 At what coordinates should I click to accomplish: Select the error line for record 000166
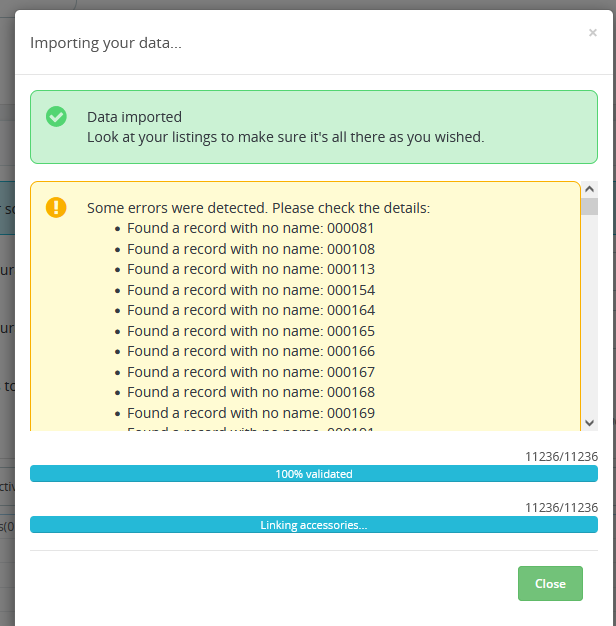[250, 351]
